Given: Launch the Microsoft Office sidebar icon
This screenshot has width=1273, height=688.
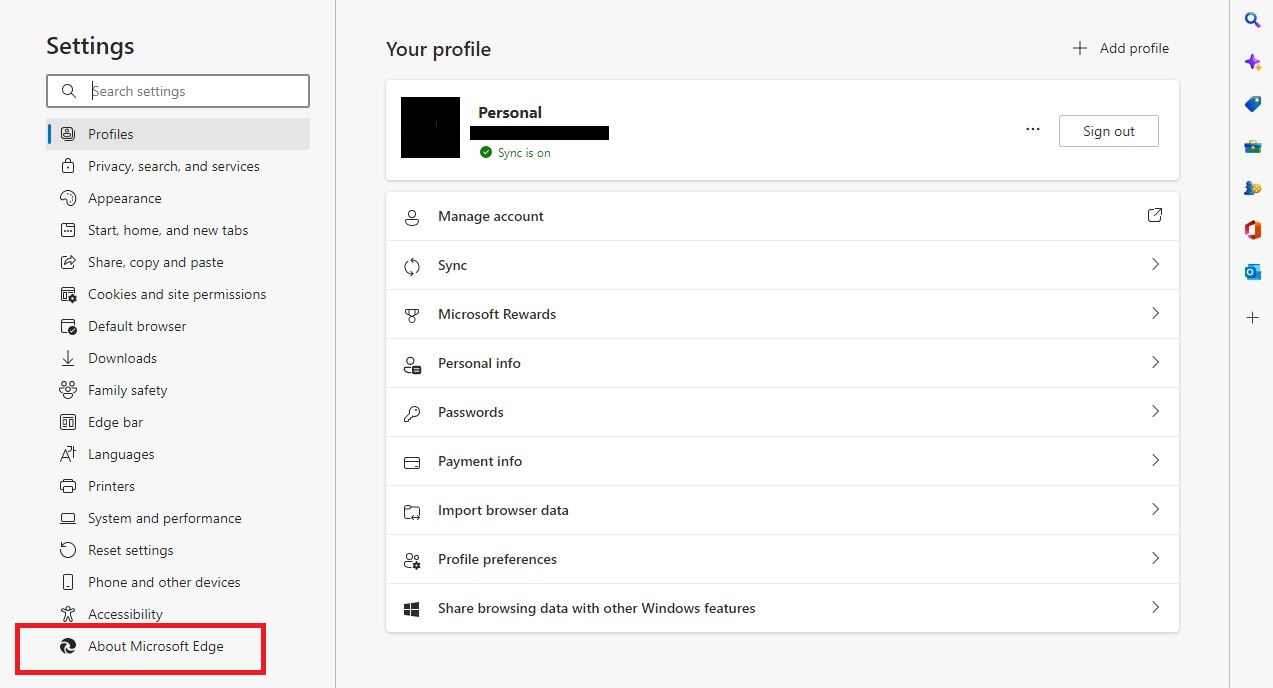Looking at the screenshot, I should [x=1252, y=230].
